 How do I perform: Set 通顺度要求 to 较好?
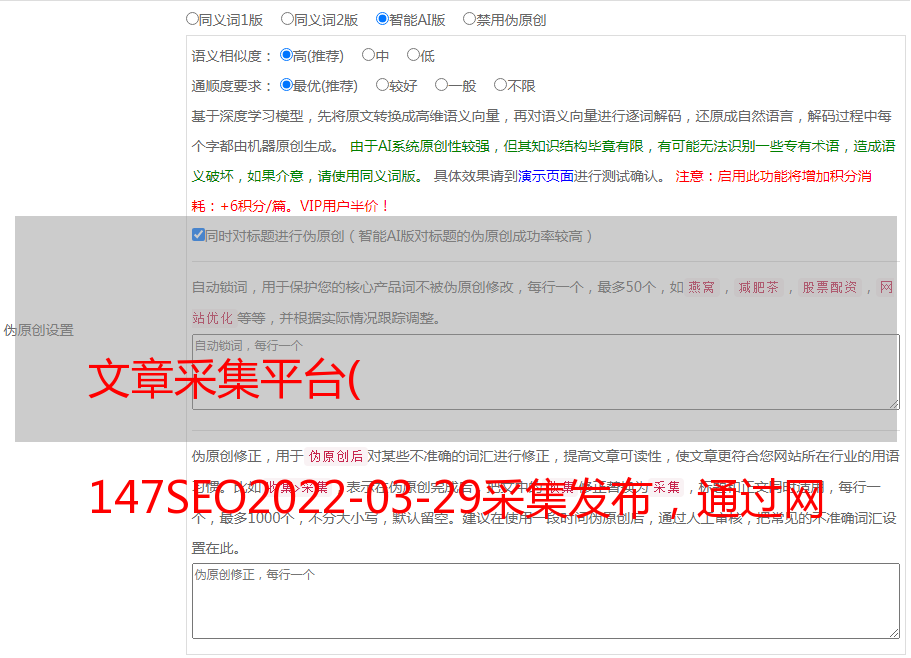(382, 85)
